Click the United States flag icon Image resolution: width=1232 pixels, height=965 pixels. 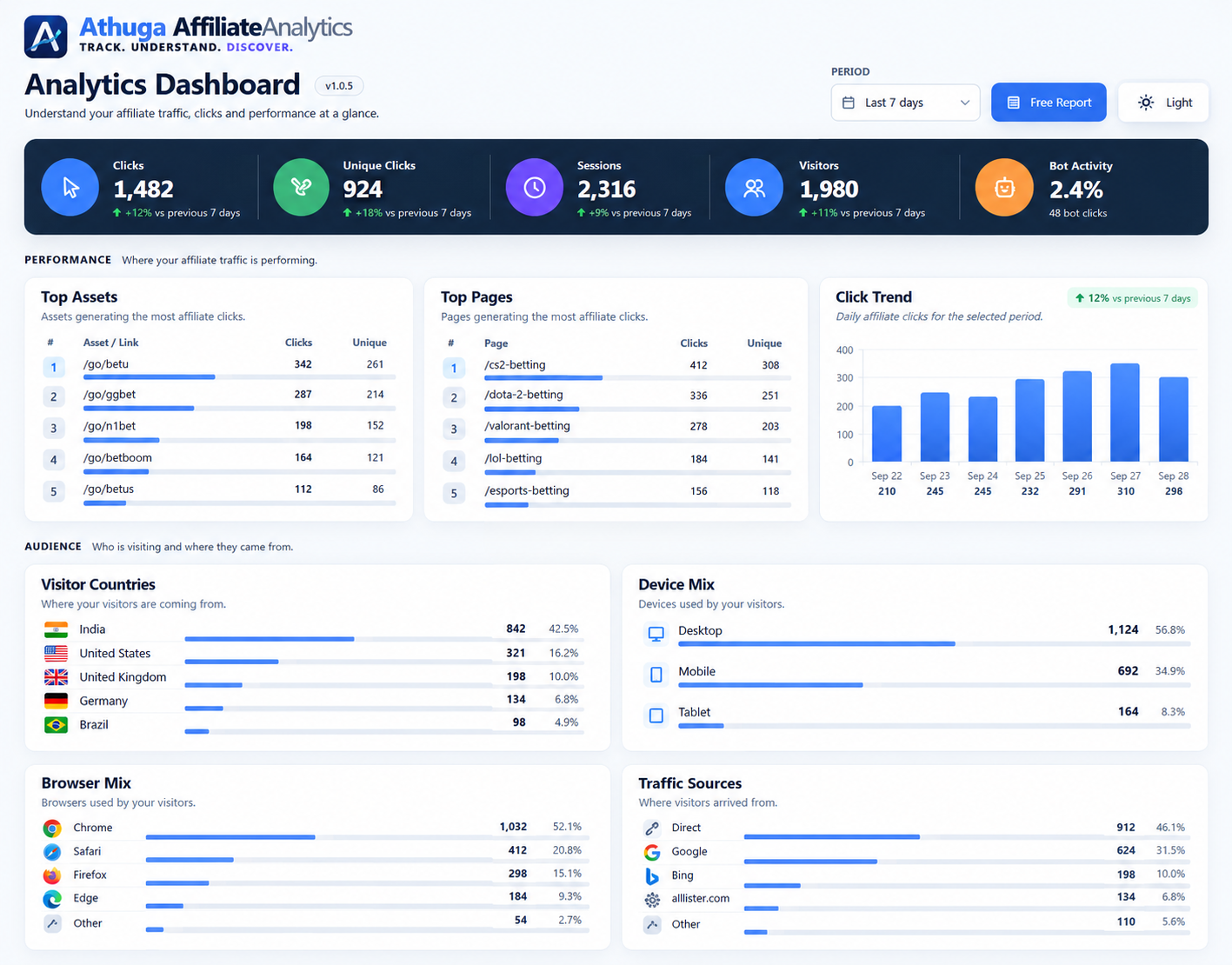pos(56,653)
